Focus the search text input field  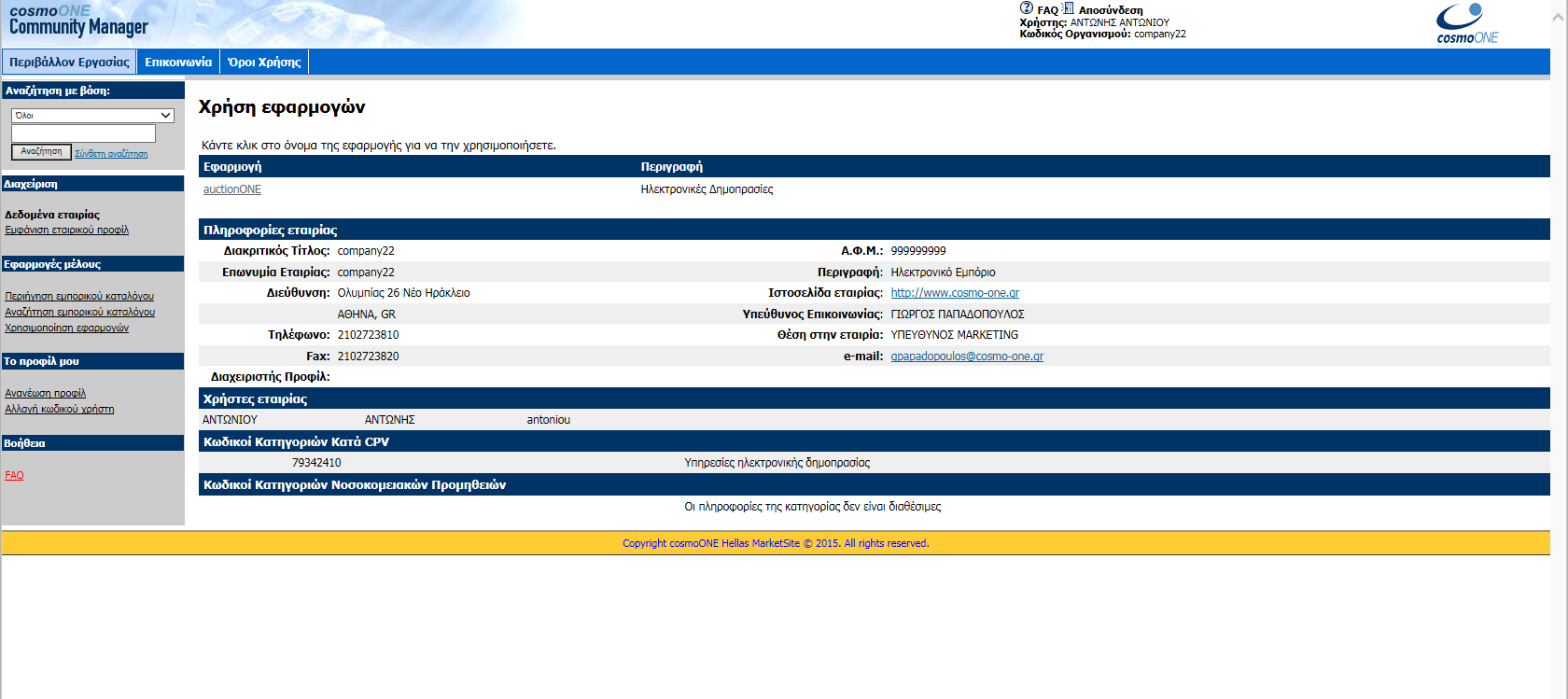coord(83,133)
